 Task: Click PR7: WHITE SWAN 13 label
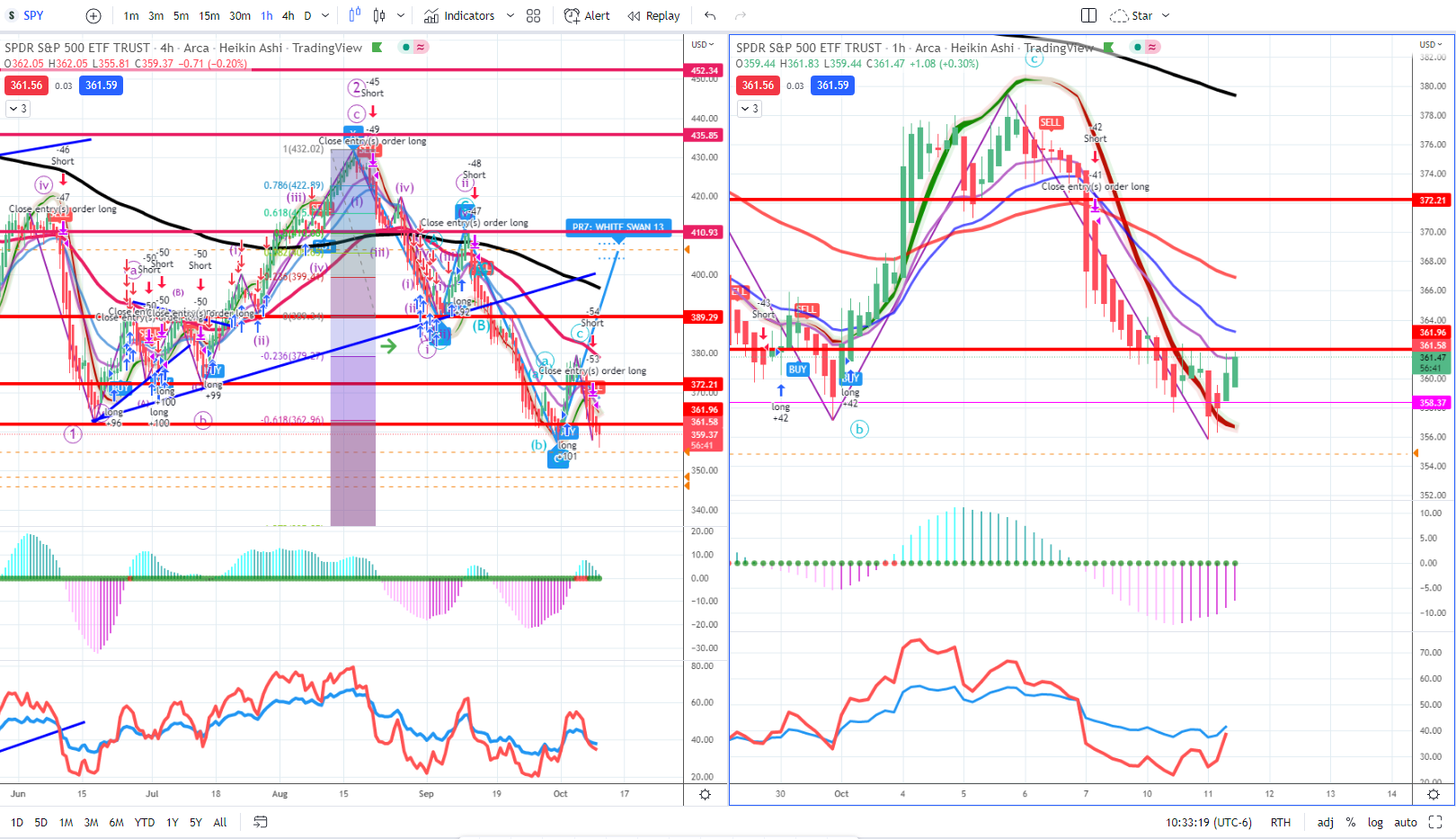click(x=618, y=227)
